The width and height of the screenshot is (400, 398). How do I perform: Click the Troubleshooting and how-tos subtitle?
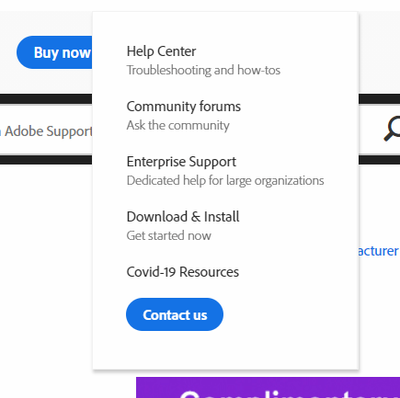coord(203,70)
